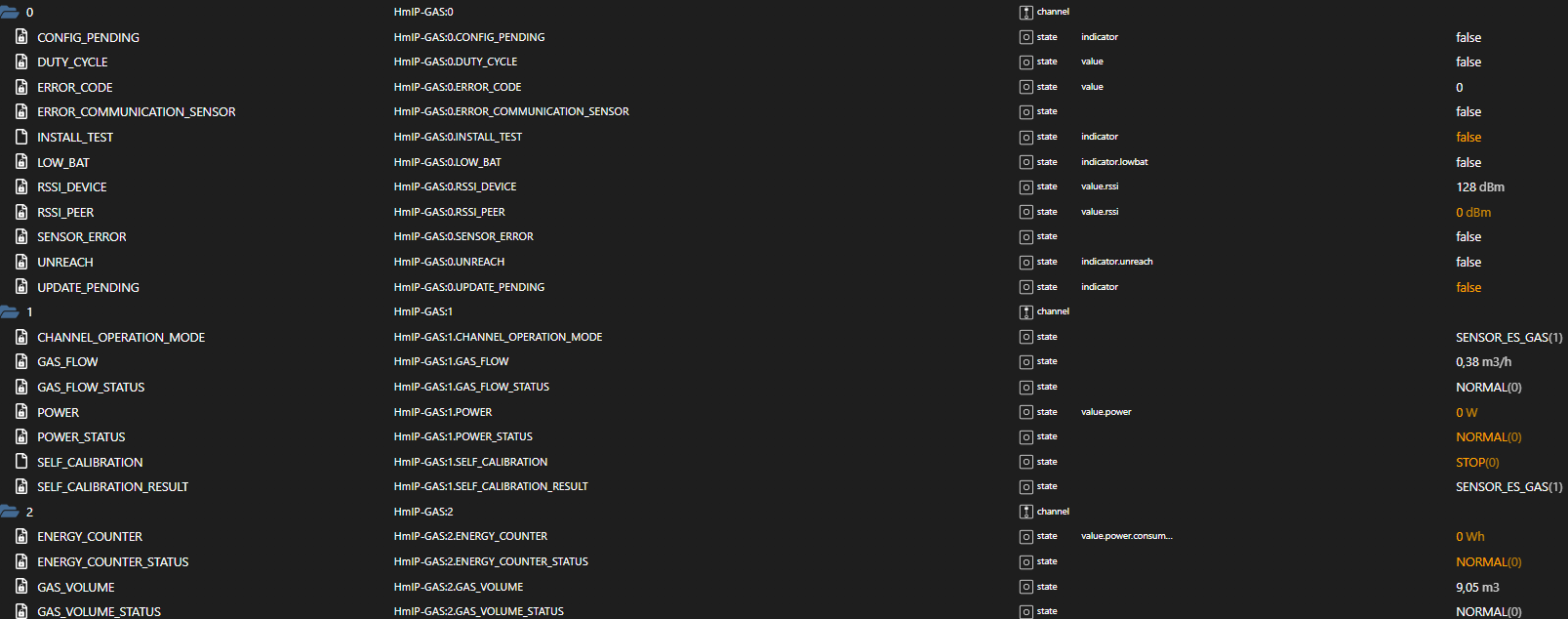This screenshot has width=1568, height=619.
Task: Click the channel type icon for HmIP-GAS:0
Action: pos(1025,13)
